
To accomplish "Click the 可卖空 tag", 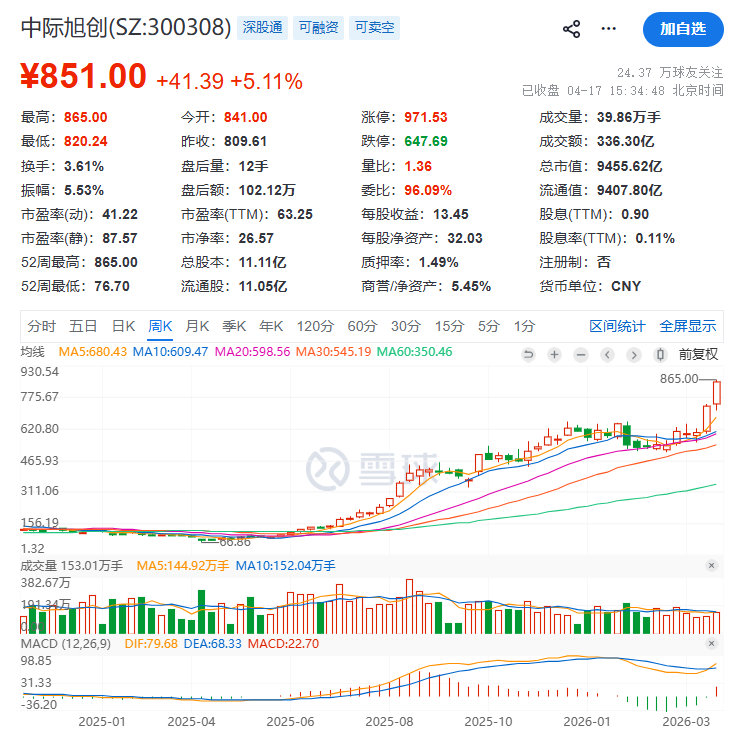I will click(x=374, y=28).
